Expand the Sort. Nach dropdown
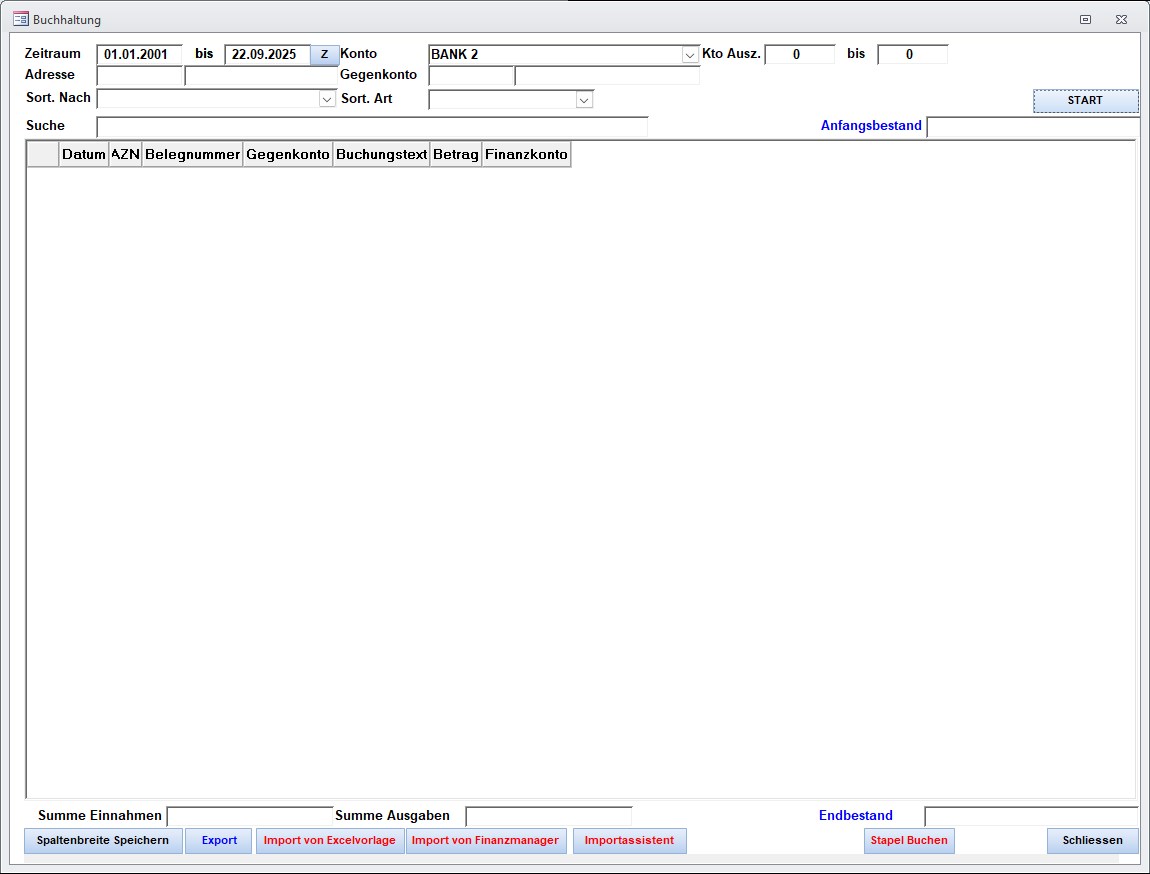 (x=326, y=99)
